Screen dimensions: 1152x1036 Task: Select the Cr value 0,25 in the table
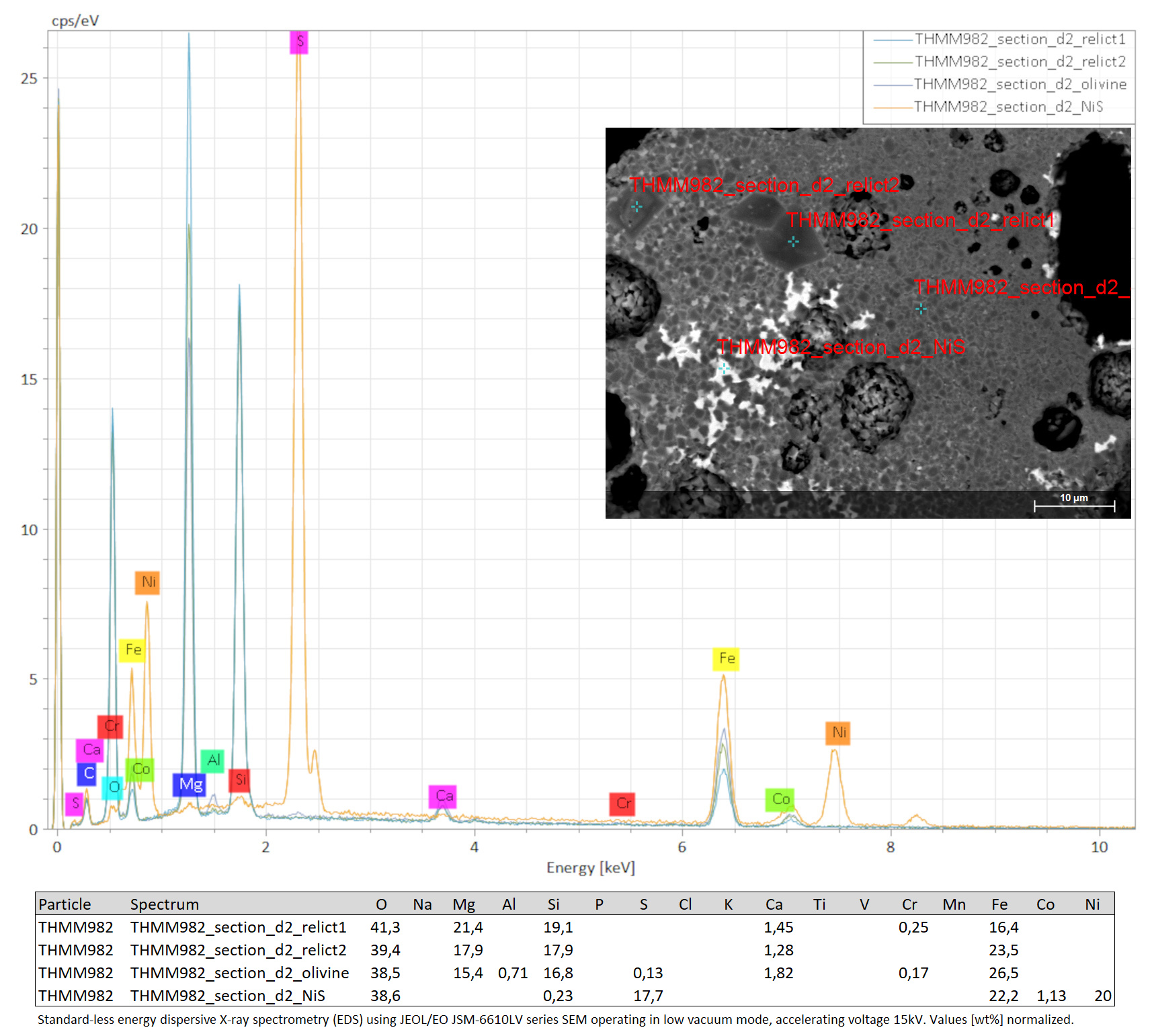point(913,927)
